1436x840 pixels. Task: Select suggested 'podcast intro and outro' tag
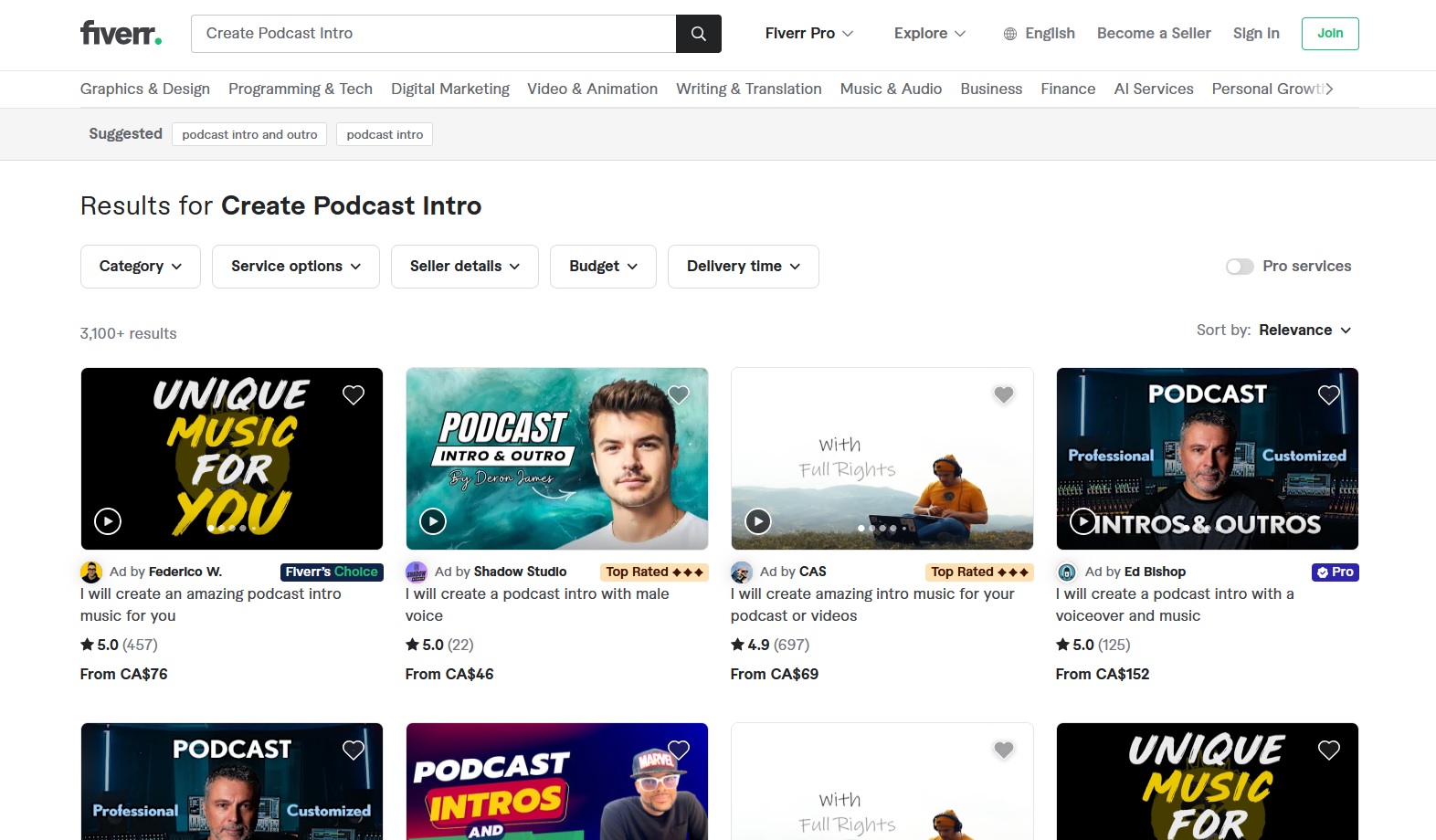click(x=249, y=134)
